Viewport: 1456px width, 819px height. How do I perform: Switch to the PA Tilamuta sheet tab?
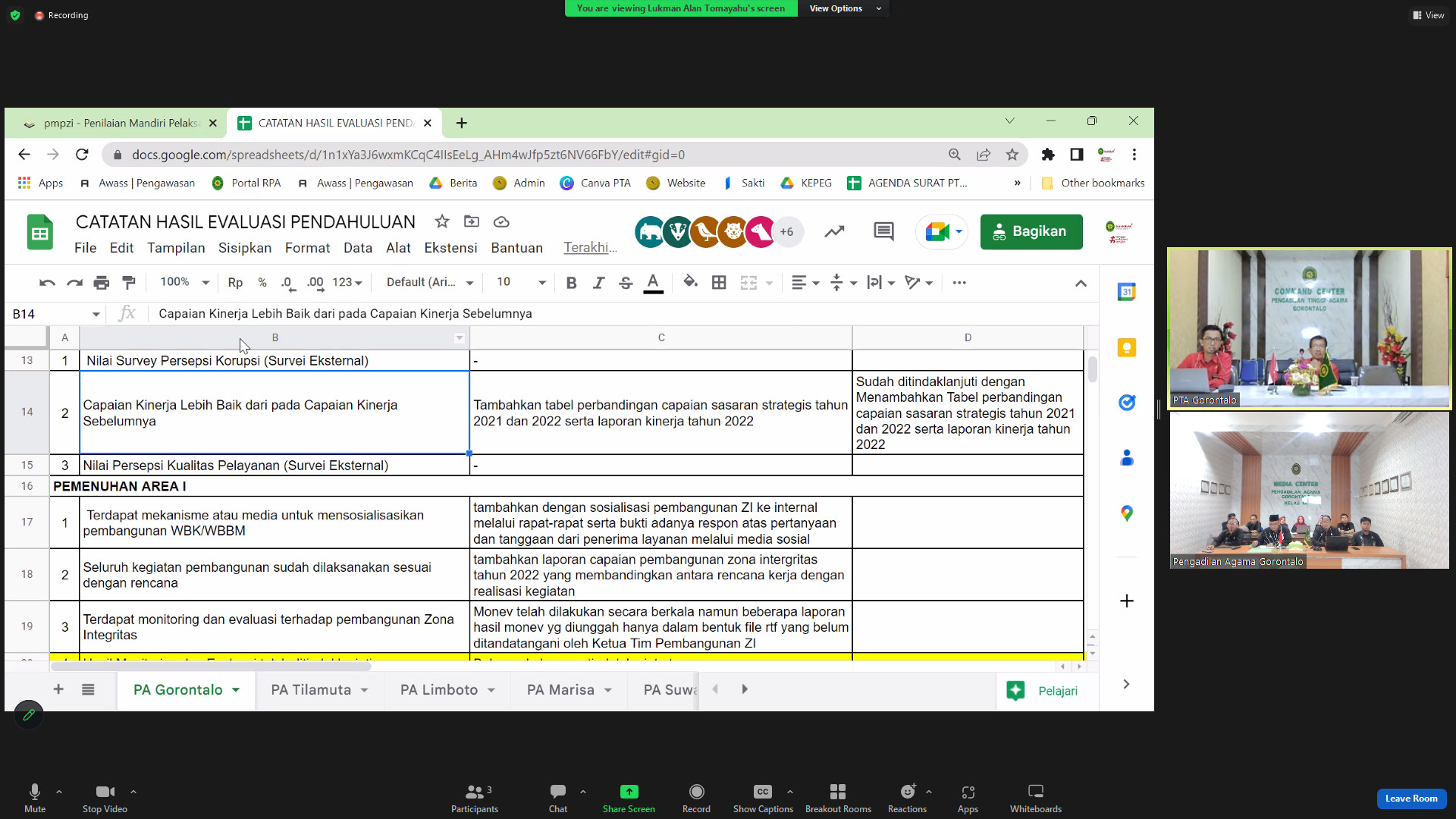pyautogui.click(x=311, y=690)
